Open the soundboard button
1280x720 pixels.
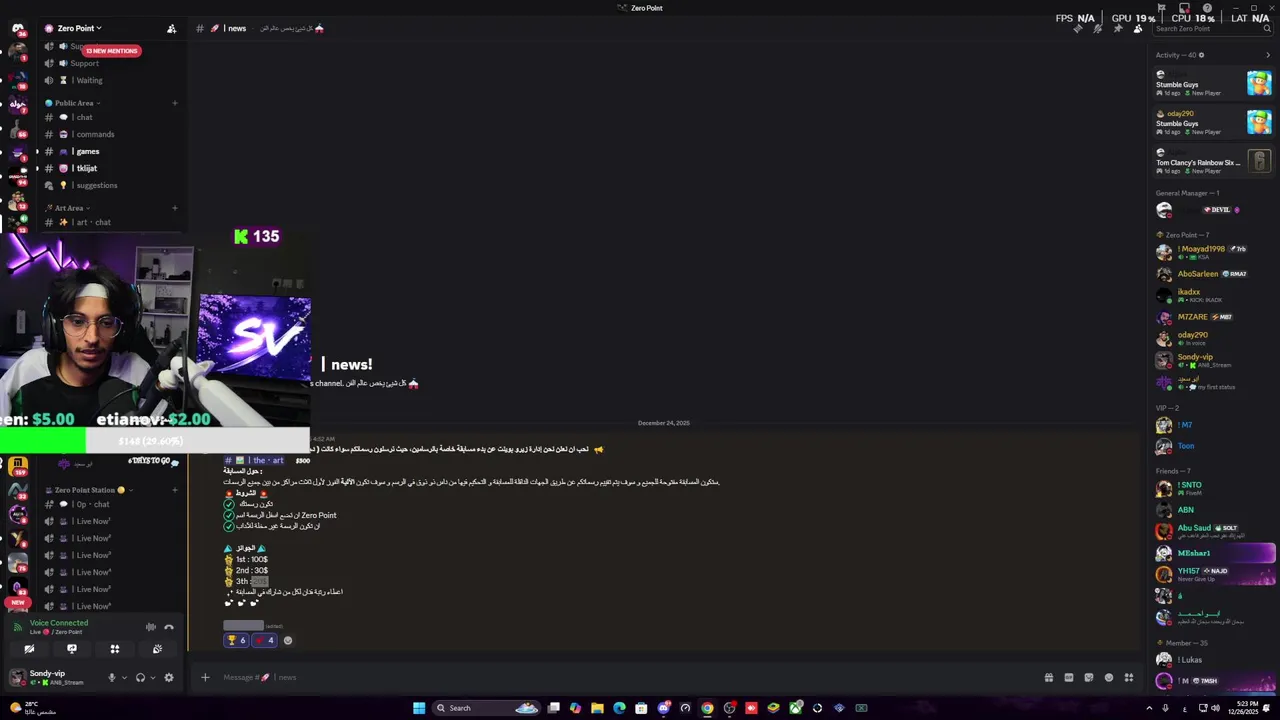tap(158, 649)
